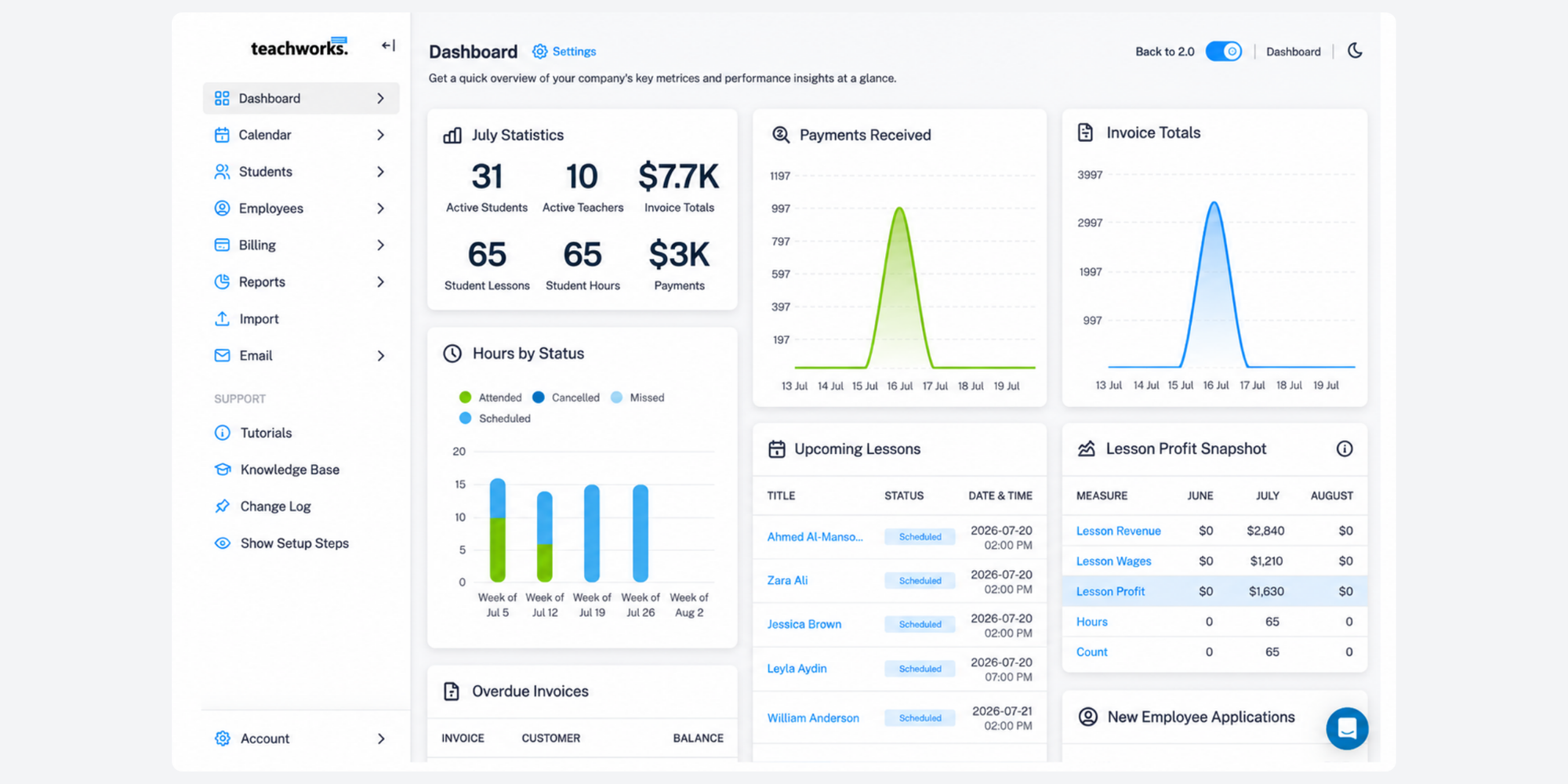This screenshot has width=1568, height=784.
Task: Click the Week of Jul 5 stacked bar
Action: coord(497,530)
